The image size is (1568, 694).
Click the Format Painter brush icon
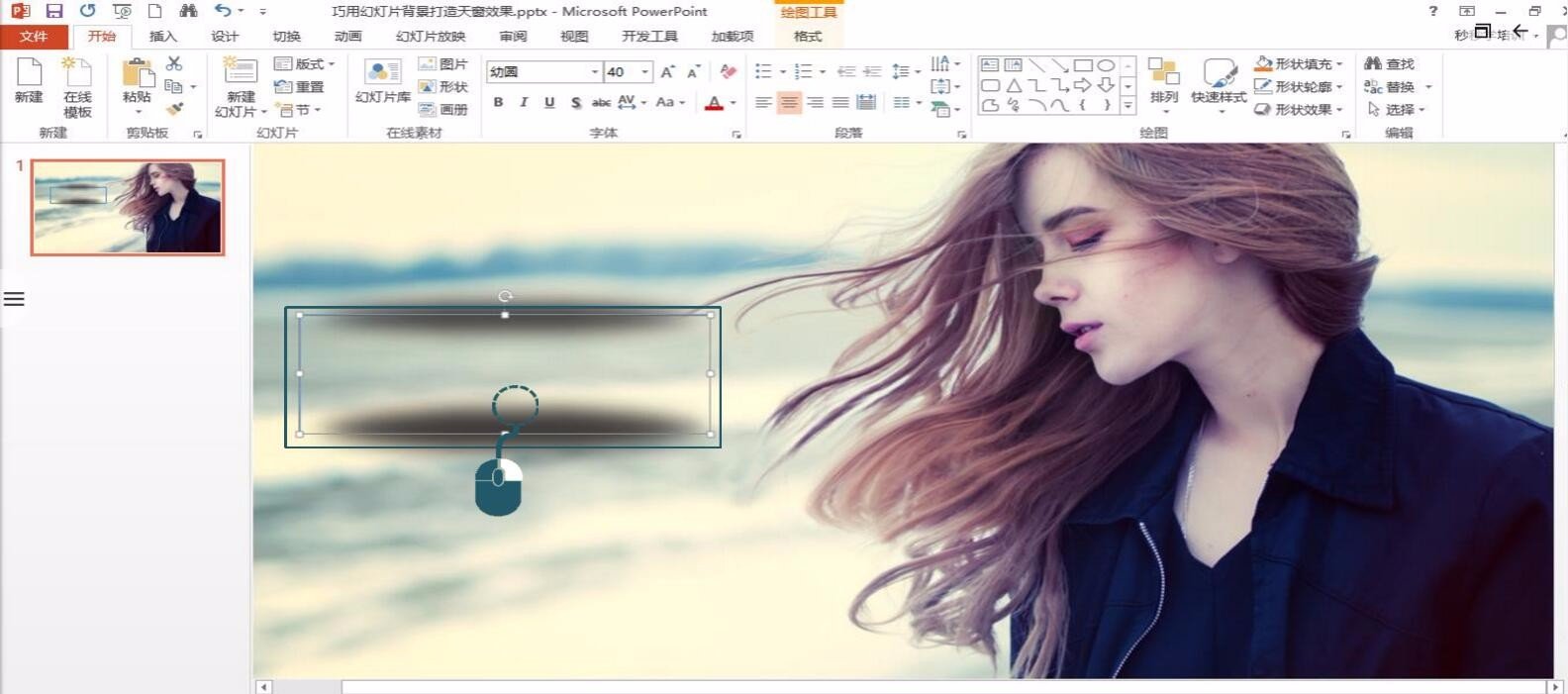click(x=174, y=110)
